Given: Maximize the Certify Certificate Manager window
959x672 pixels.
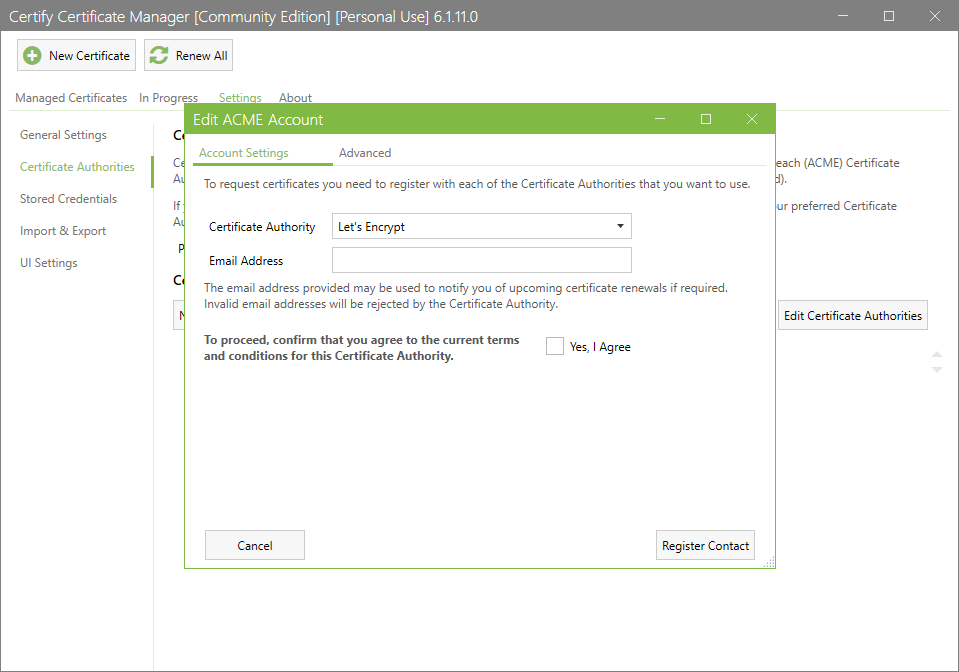Looking at the screenshot, I should click(889, 16).
